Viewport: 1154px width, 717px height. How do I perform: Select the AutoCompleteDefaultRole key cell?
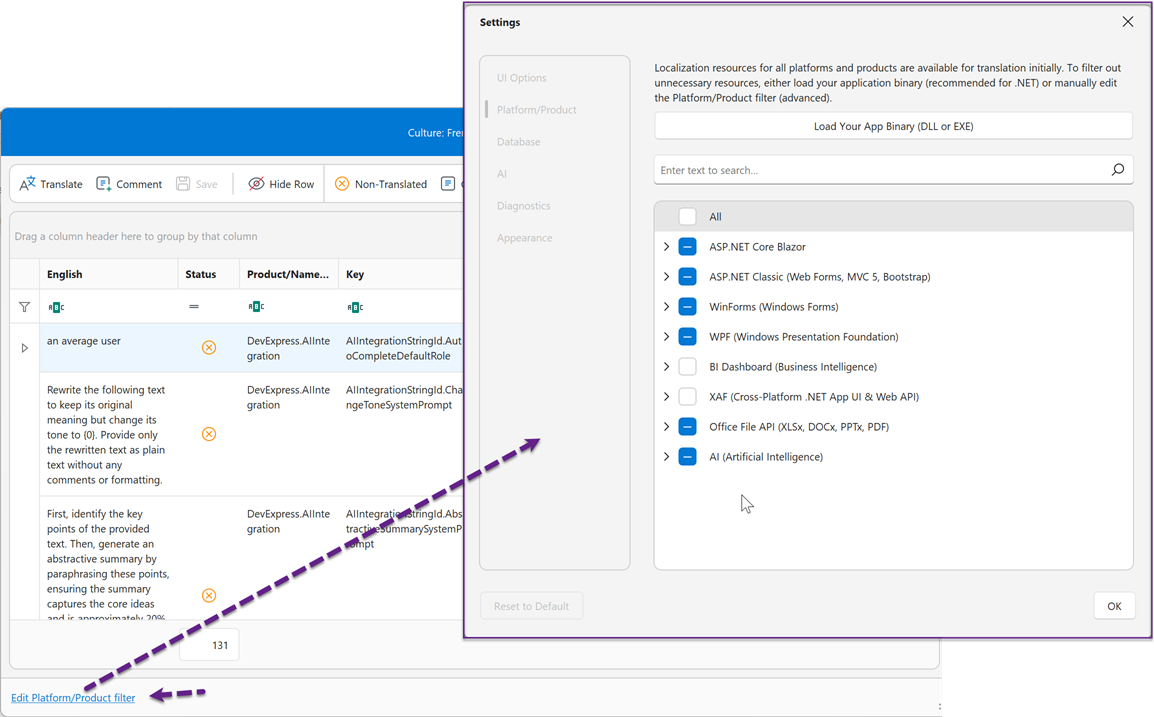pyautogui.click(x=401, y=347)
